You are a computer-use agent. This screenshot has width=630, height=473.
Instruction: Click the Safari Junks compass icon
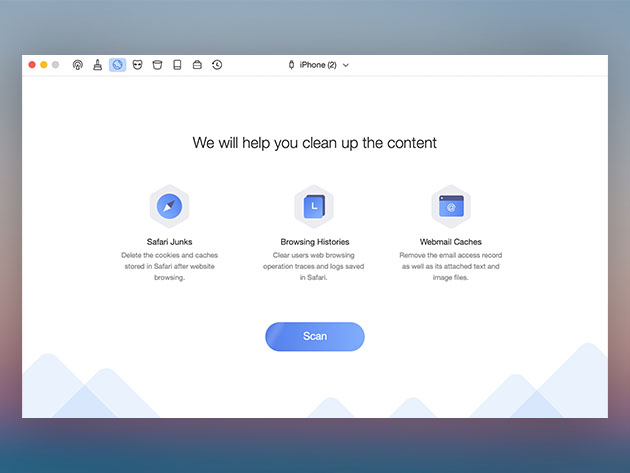(169, 206)
